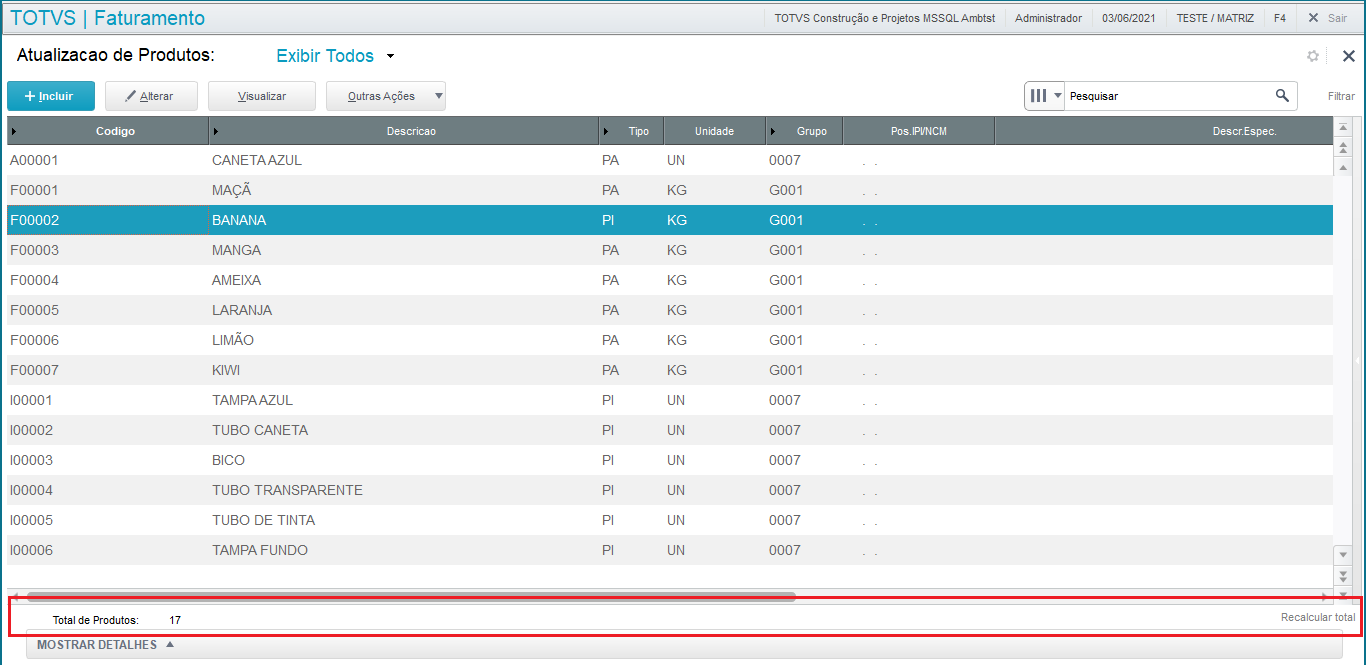
Task: Sort by the Codigo column header
Action: tap(108, 131)
